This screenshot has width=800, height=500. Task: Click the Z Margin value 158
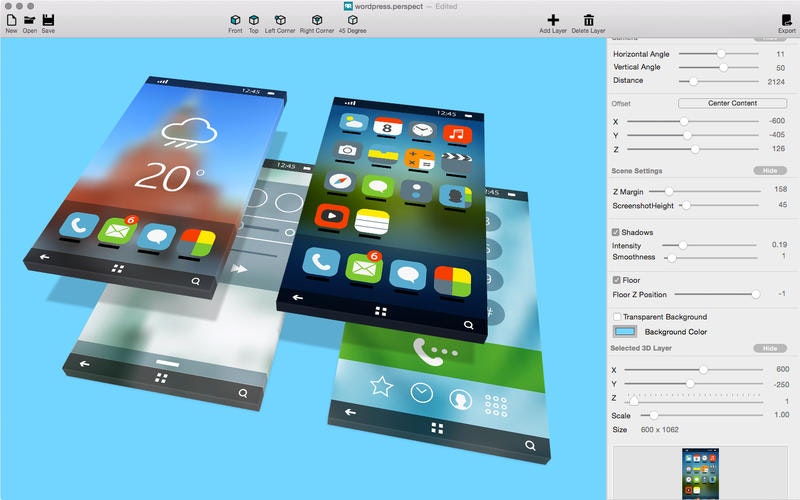click(781, 189)
